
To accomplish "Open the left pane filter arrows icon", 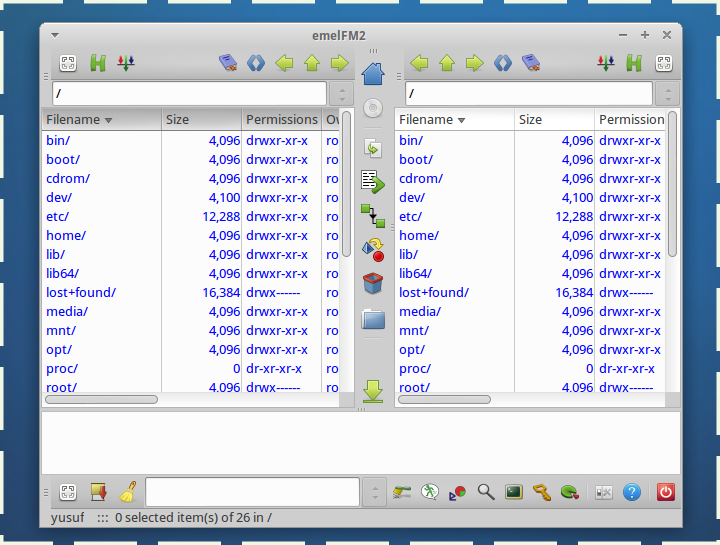I will coord(126,63).
